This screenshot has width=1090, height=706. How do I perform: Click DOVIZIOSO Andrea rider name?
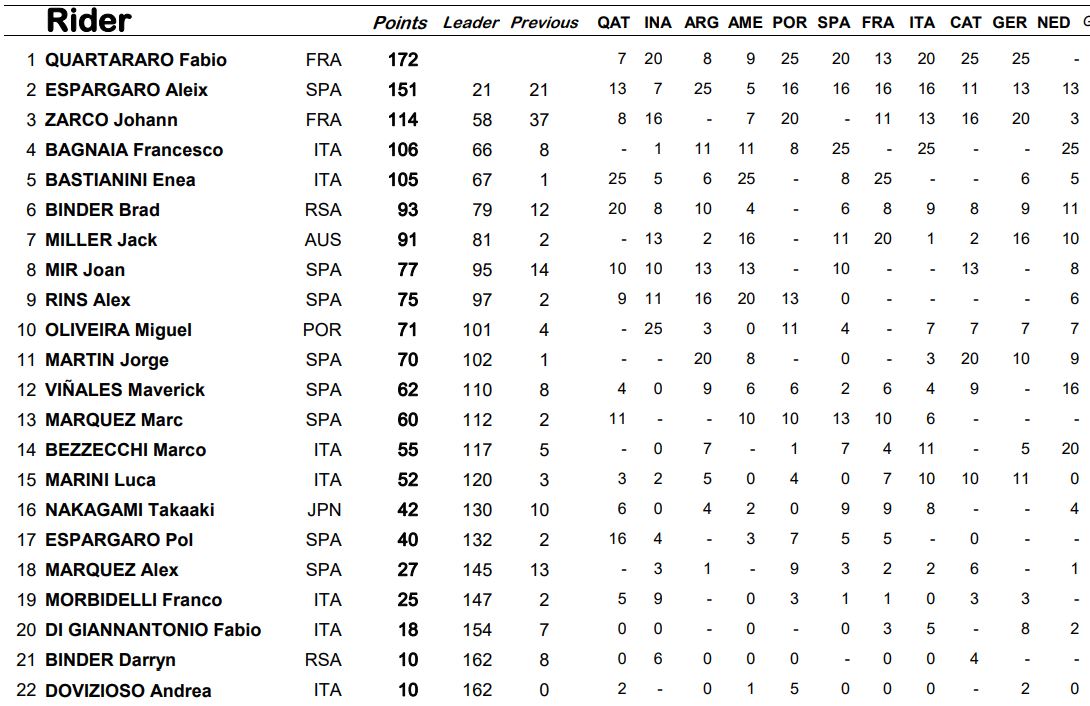128,691
